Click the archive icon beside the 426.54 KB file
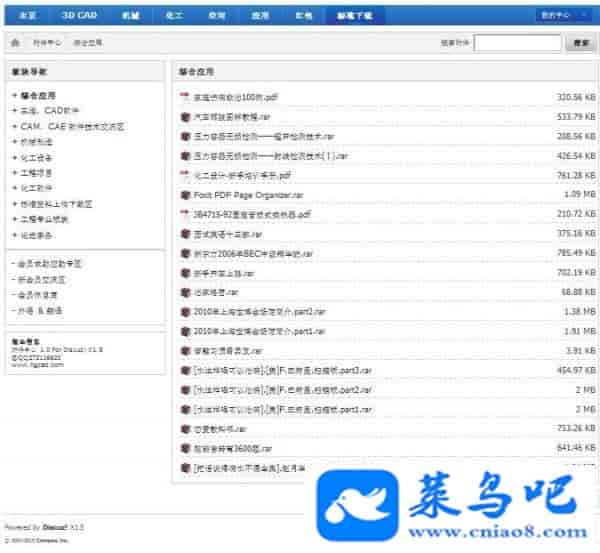600x553 pixels. click(185, 156)
